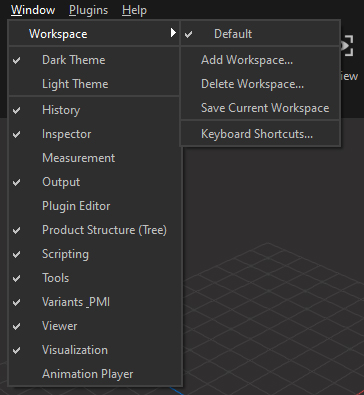Open the Workspace submenu arrow
Viewport: 364px width, 395px height.
click(173, 33)
